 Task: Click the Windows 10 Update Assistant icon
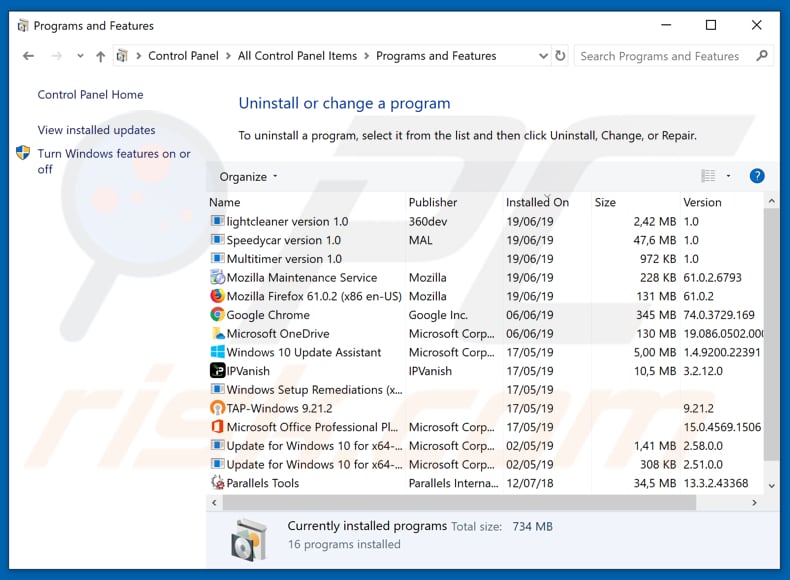coord(217,352)
